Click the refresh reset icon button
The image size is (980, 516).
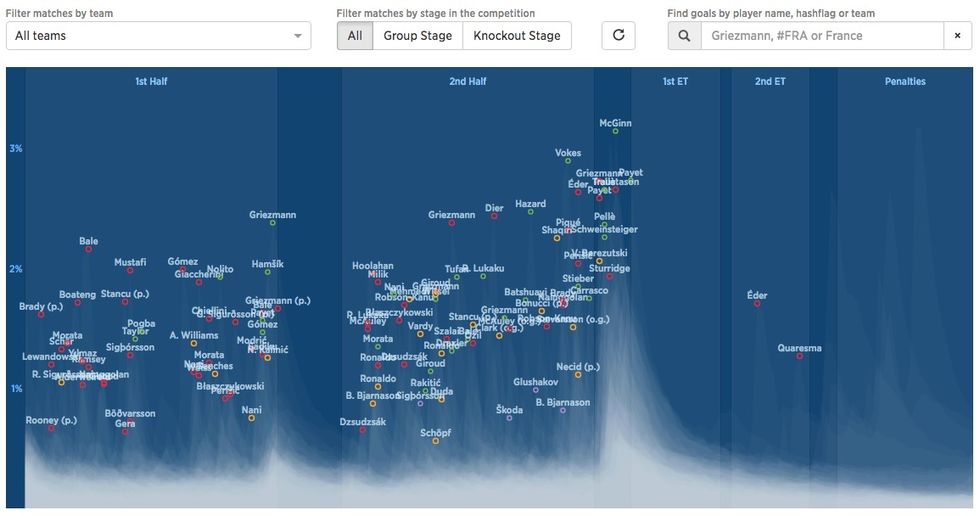[618, 36]
